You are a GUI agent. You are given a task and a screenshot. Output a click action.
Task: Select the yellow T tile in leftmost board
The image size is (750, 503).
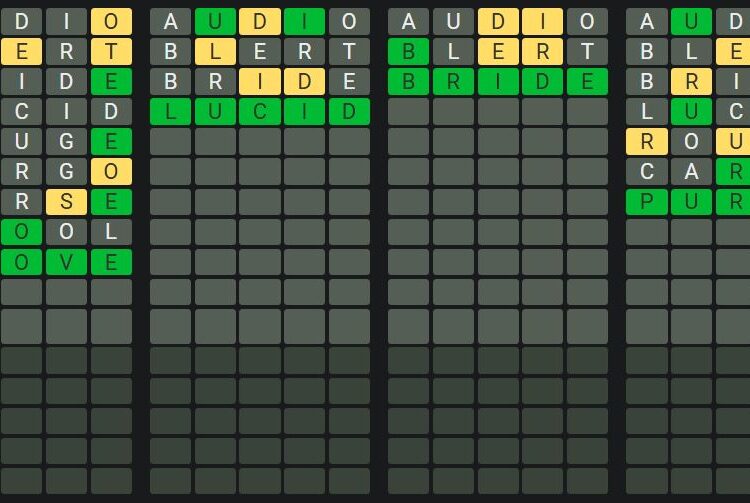[111, 51]
